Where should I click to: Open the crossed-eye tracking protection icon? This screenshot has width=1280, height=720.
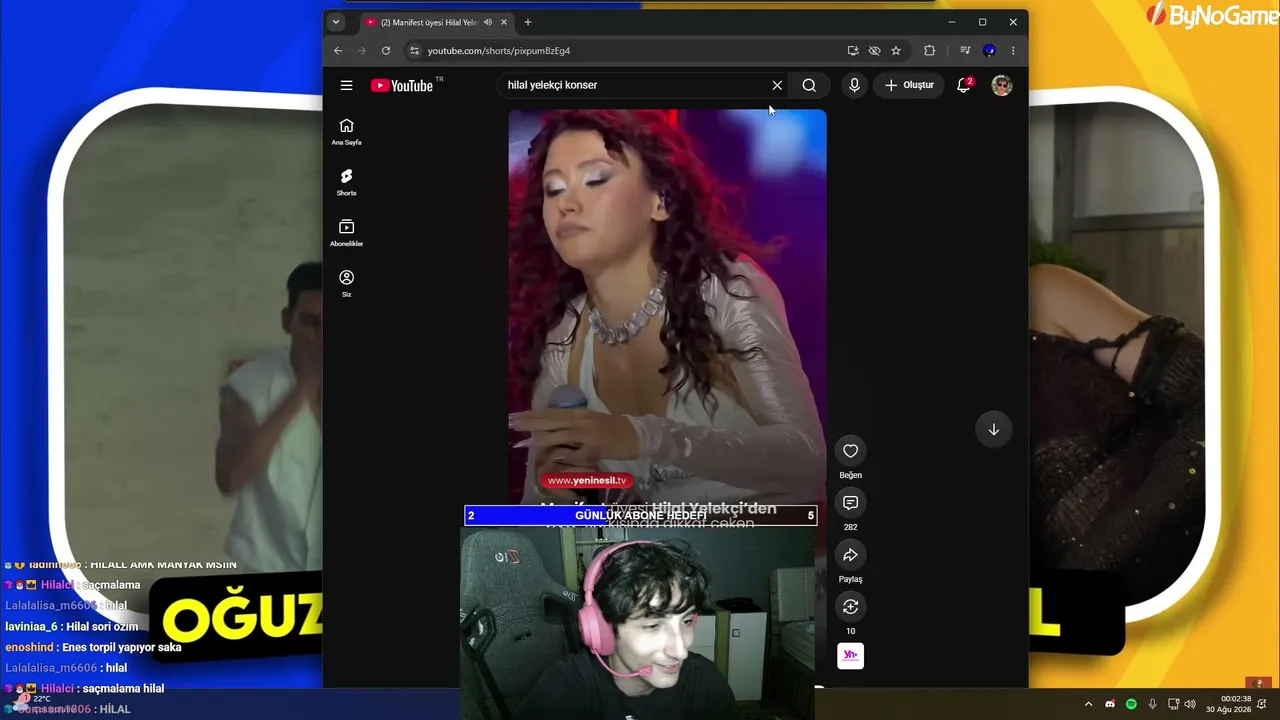(x=875, y=51)
